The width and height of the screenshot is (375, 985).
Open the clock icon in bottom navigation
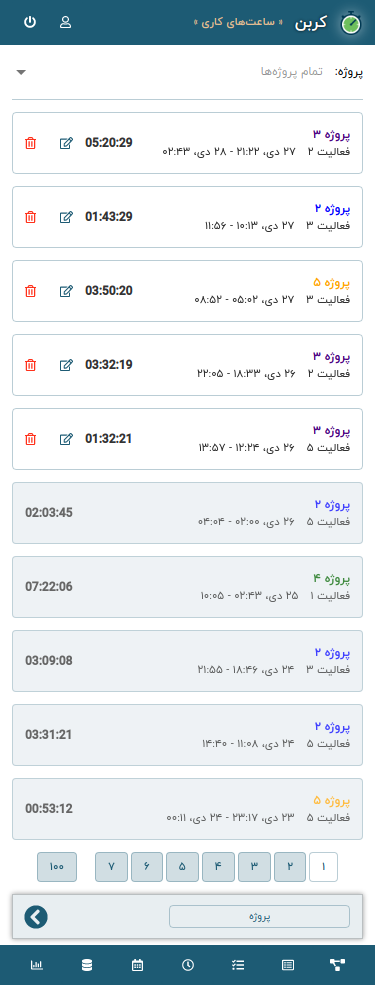(x=187, y=965)
